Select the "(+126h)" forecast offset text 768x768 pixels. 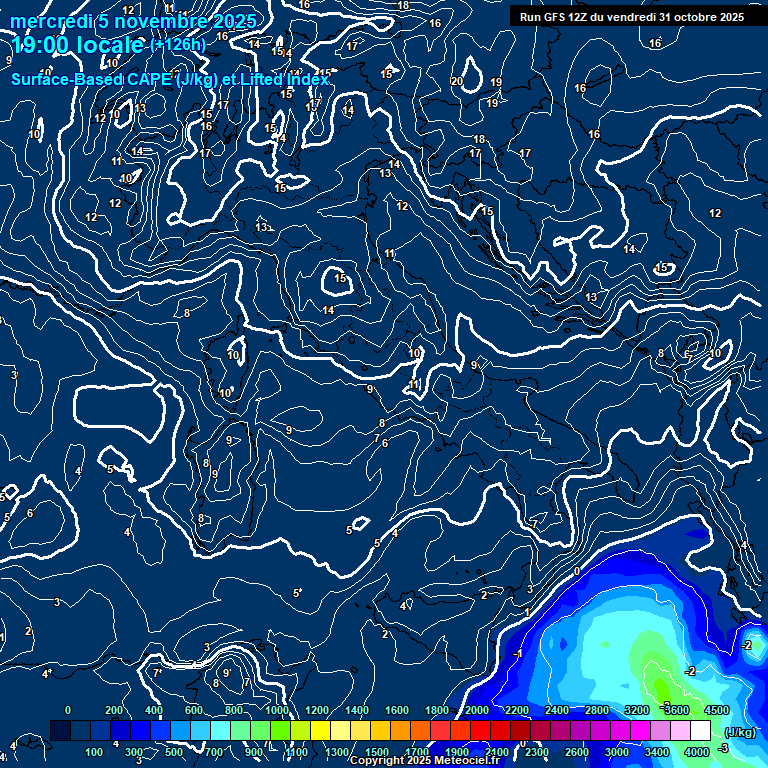pos(177,45)
